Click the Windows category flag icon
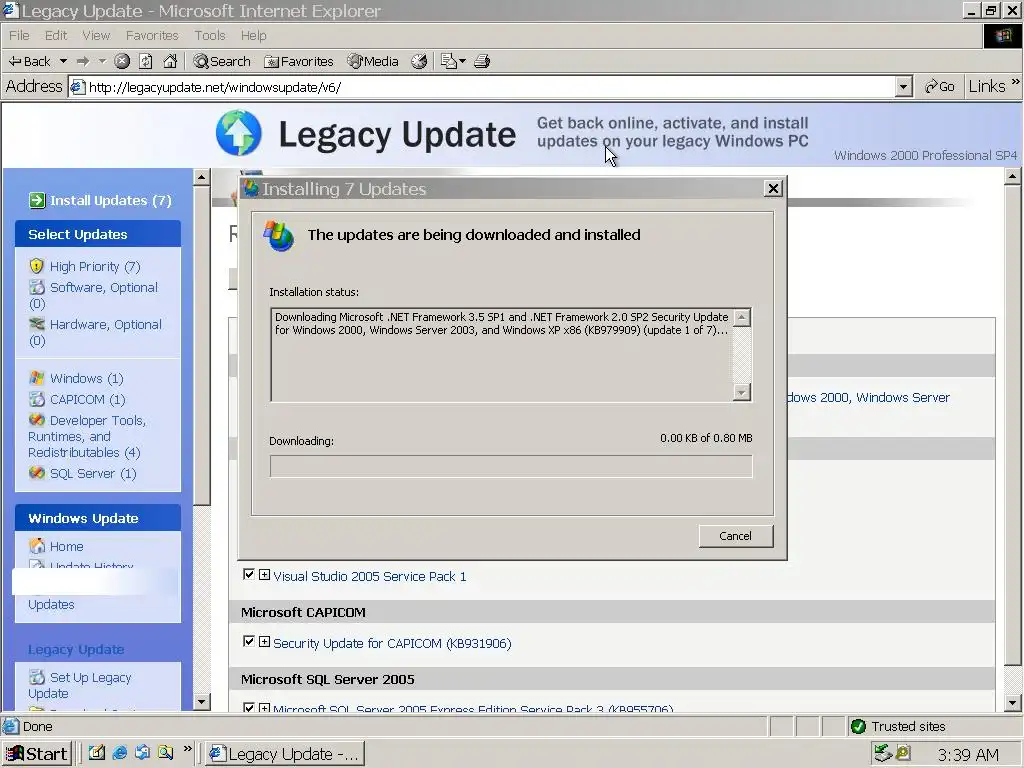The width and height of the screenshot is (1024, 768). (37, 377)
